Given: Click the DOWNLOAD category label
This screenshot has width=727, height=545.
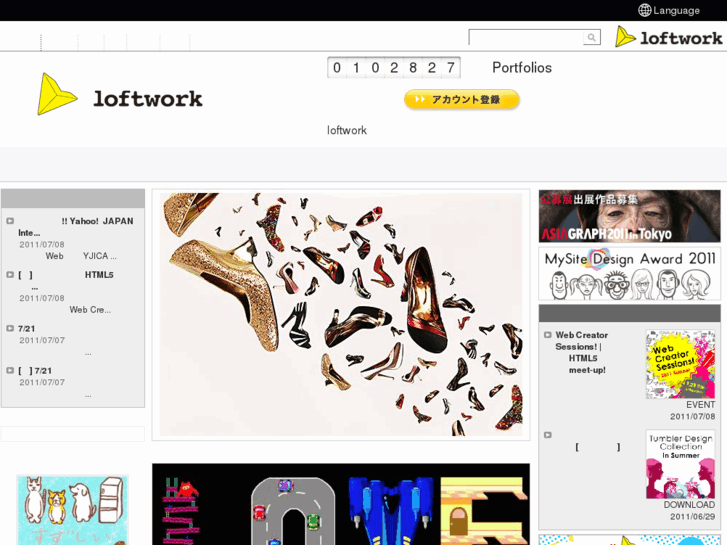Looking at the screenshot, I should (x=689, y=505).
